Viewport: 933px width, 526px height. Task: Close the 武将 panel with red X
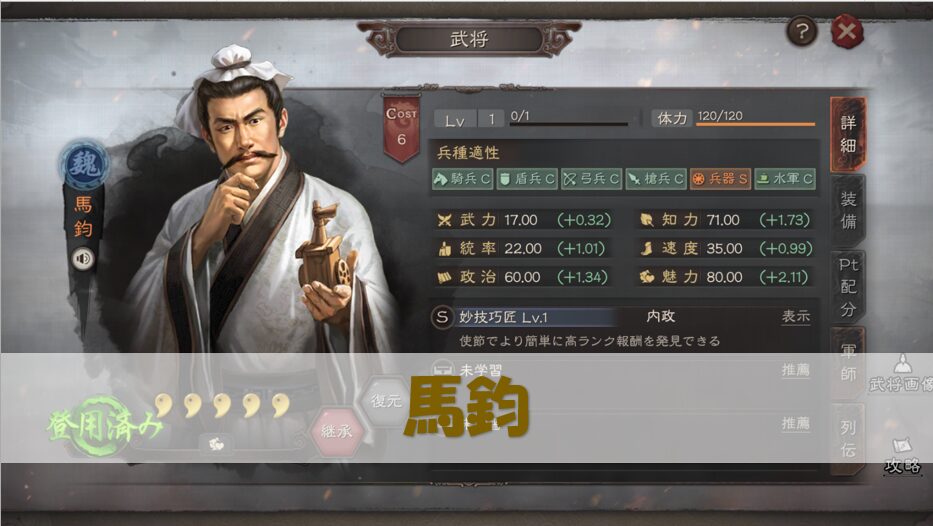846,31
